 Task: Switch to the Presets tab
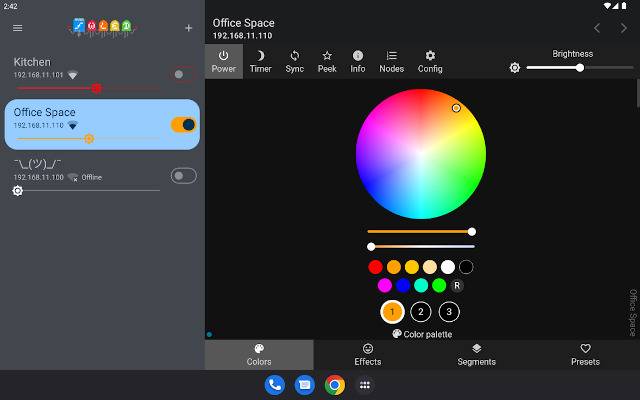coord(585,355)
